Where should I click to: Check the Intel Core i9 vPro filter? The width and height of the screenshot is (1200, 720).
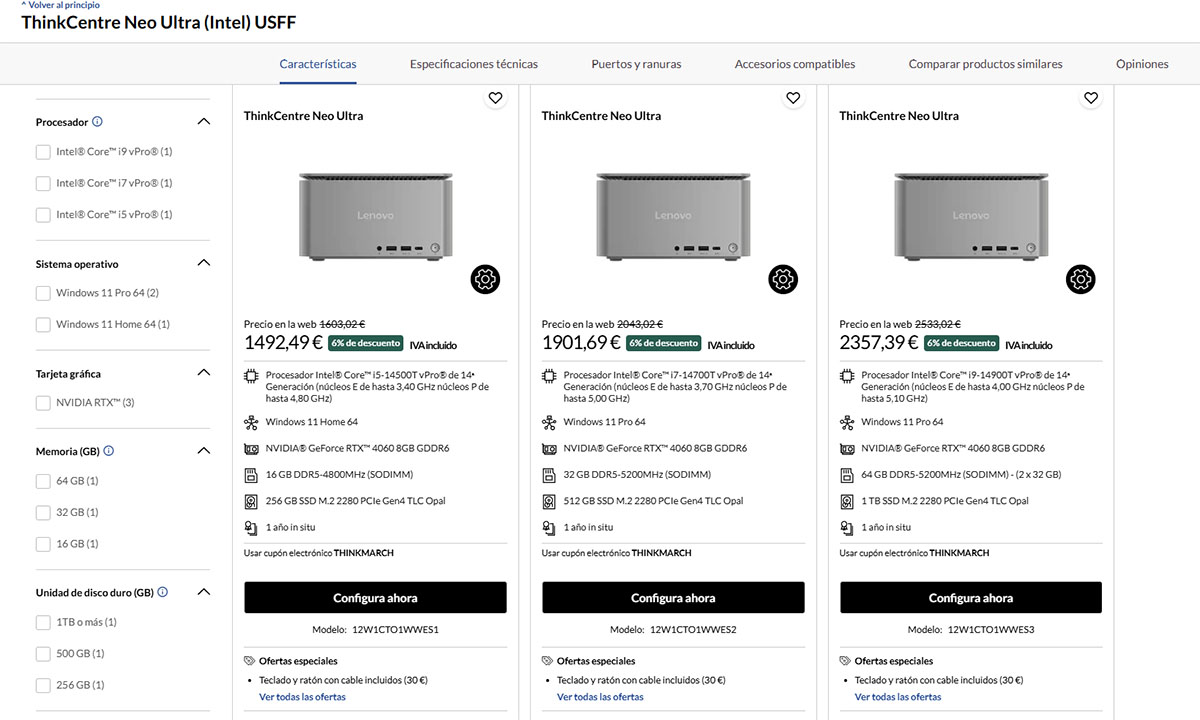coord(43,152)
